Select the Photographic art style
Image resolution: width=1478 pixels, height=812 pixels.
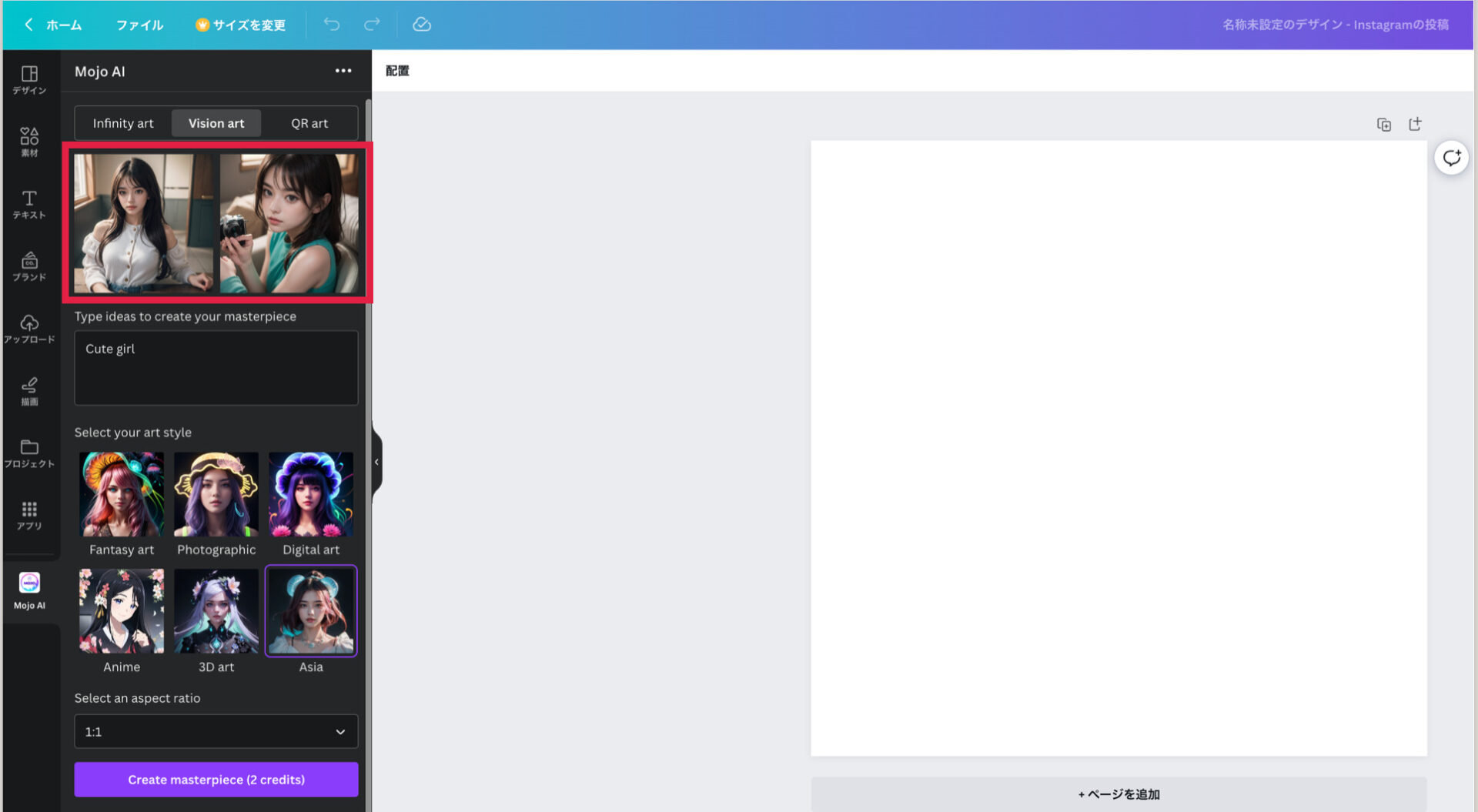click(216, 495)
